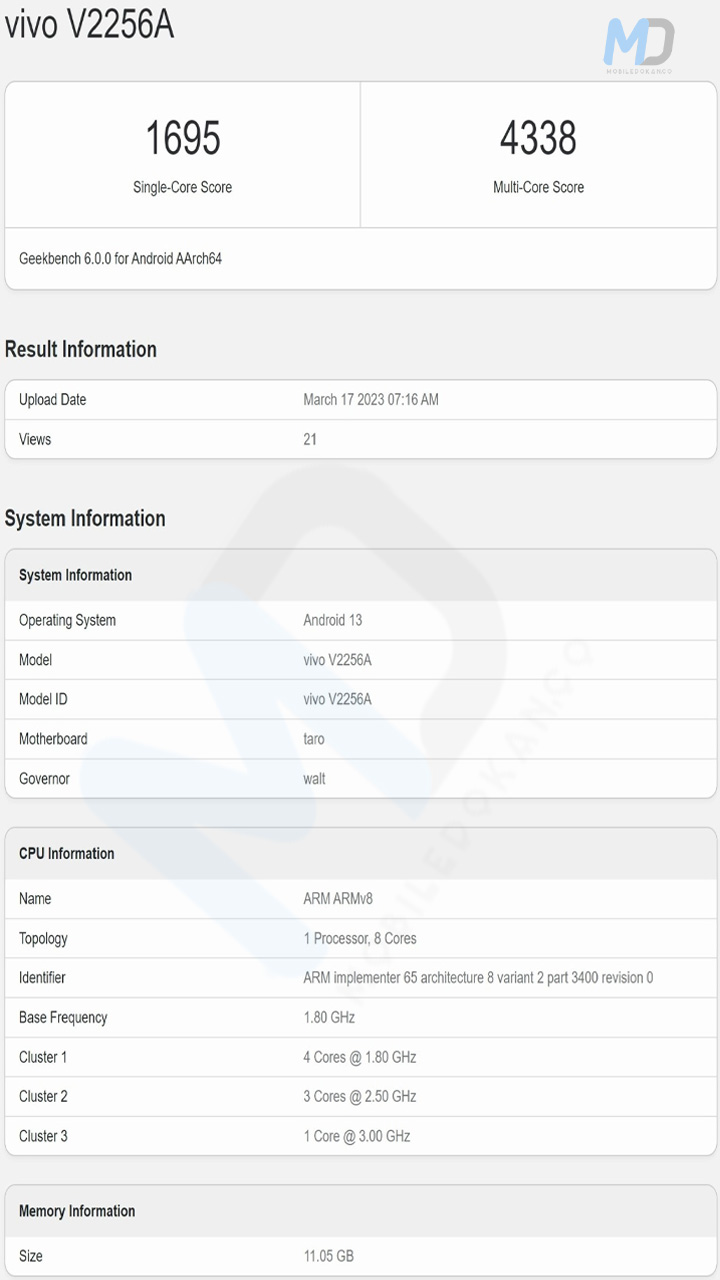Click the Topology row value
The image size is (720, 1280).
[x=360, y=938]
